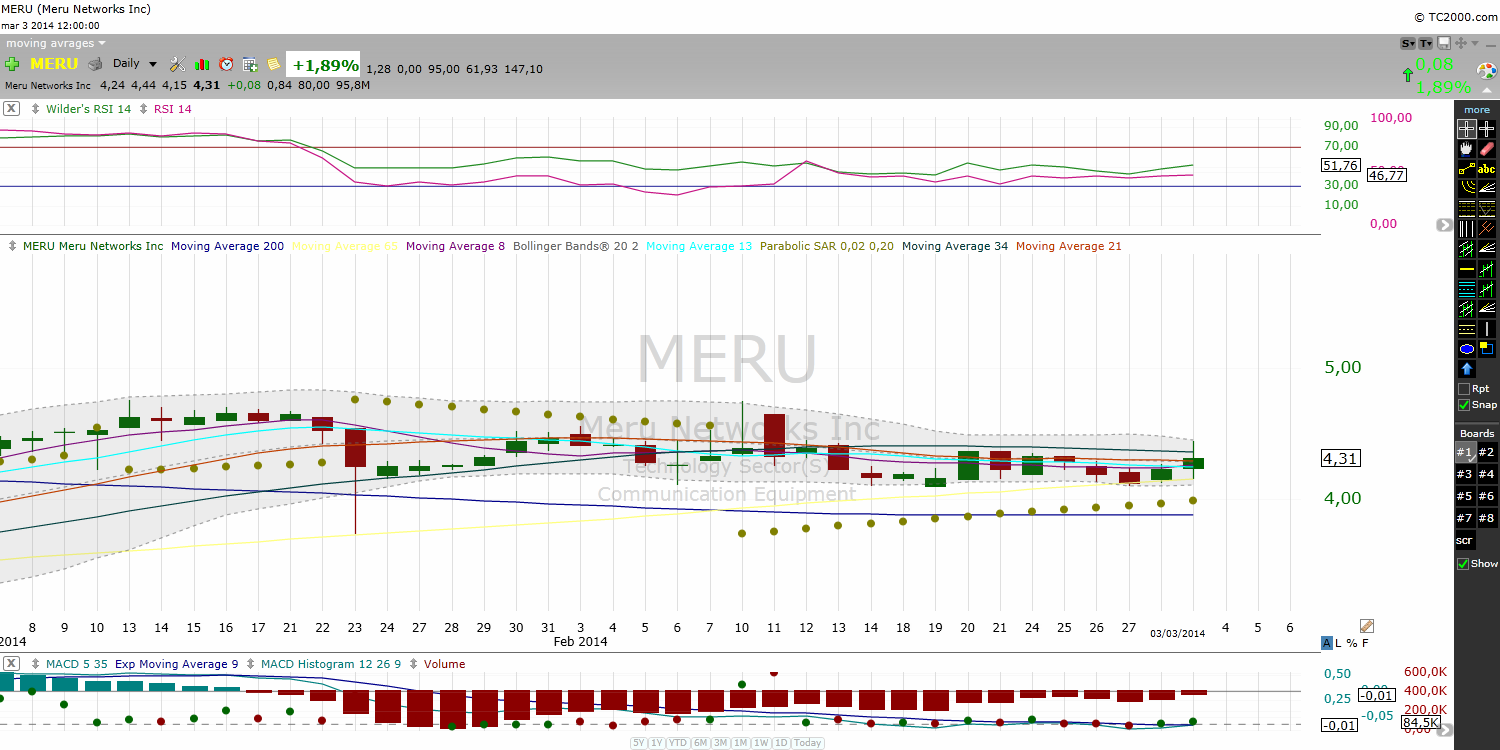This screenshot has height=750, width=1500.
Task: Click the reorder arrows left of Wilder's RSI
Action: click(37, 109)
